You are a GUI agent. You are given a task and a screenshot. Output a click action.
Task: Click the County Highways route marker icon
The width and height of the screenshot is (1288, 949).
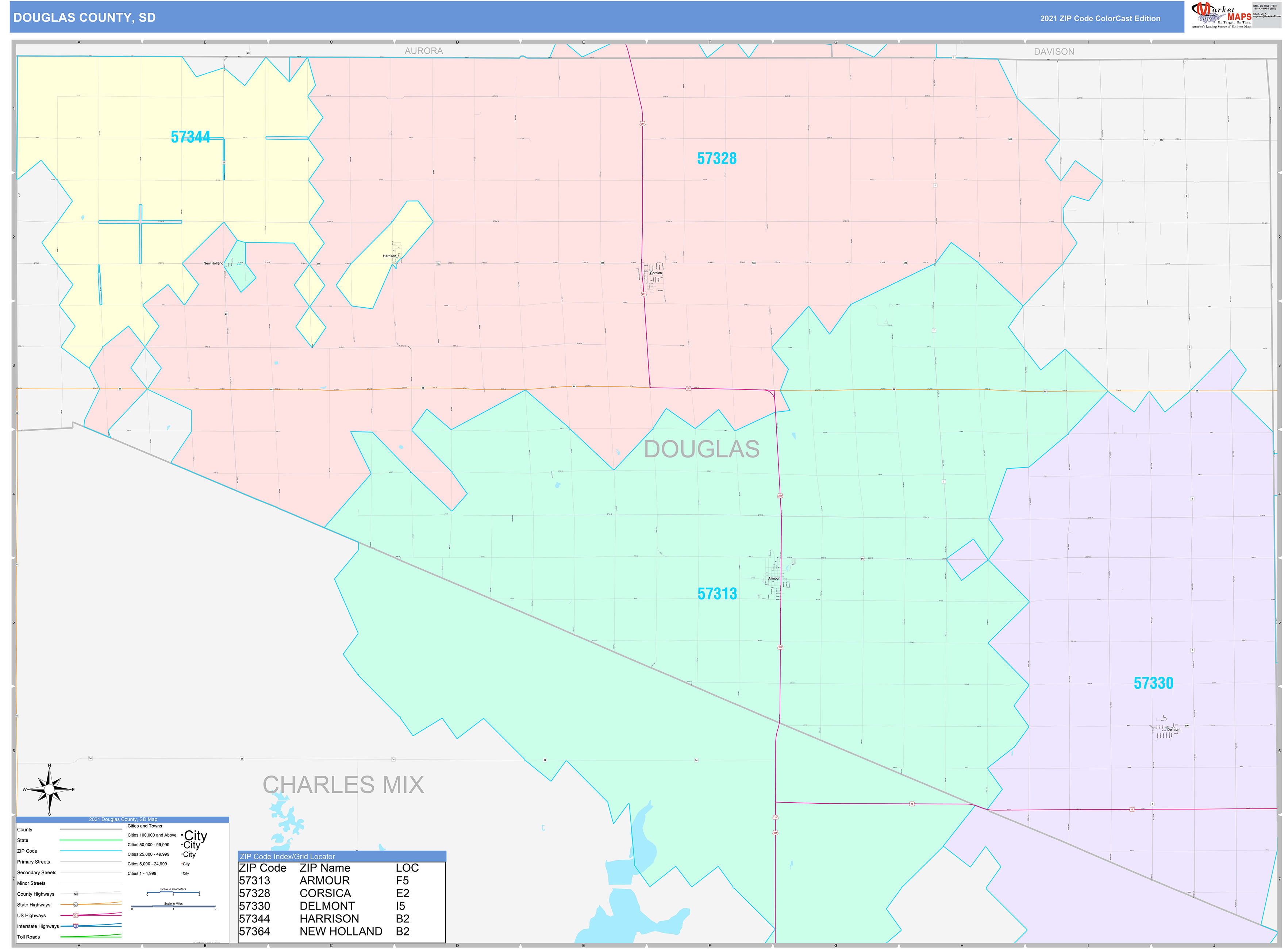(75, 893)
